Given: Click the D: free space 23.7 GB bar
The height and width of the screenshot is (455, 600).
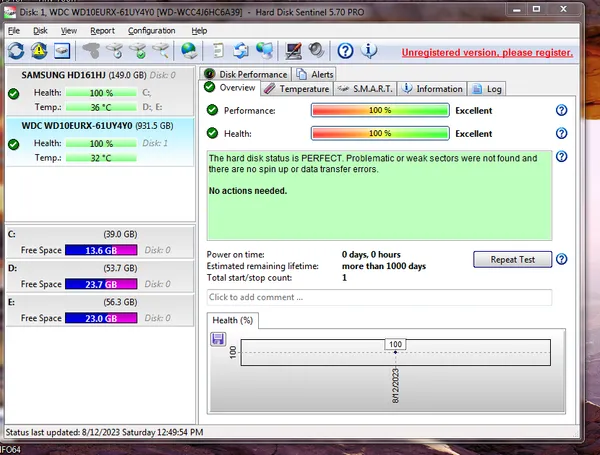Looking at the screenshot, I should pos(101,284).
